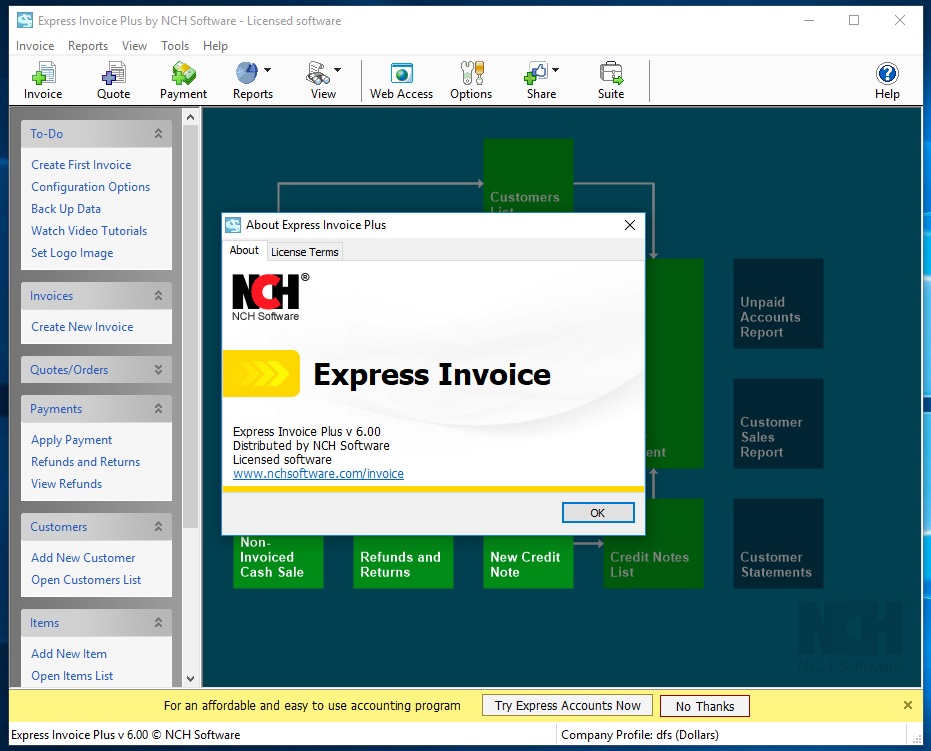Screen dimensions: 931x751
Task: Click Company Profile: dfs (Dollars) status text
Action: (x=639, y=735)
